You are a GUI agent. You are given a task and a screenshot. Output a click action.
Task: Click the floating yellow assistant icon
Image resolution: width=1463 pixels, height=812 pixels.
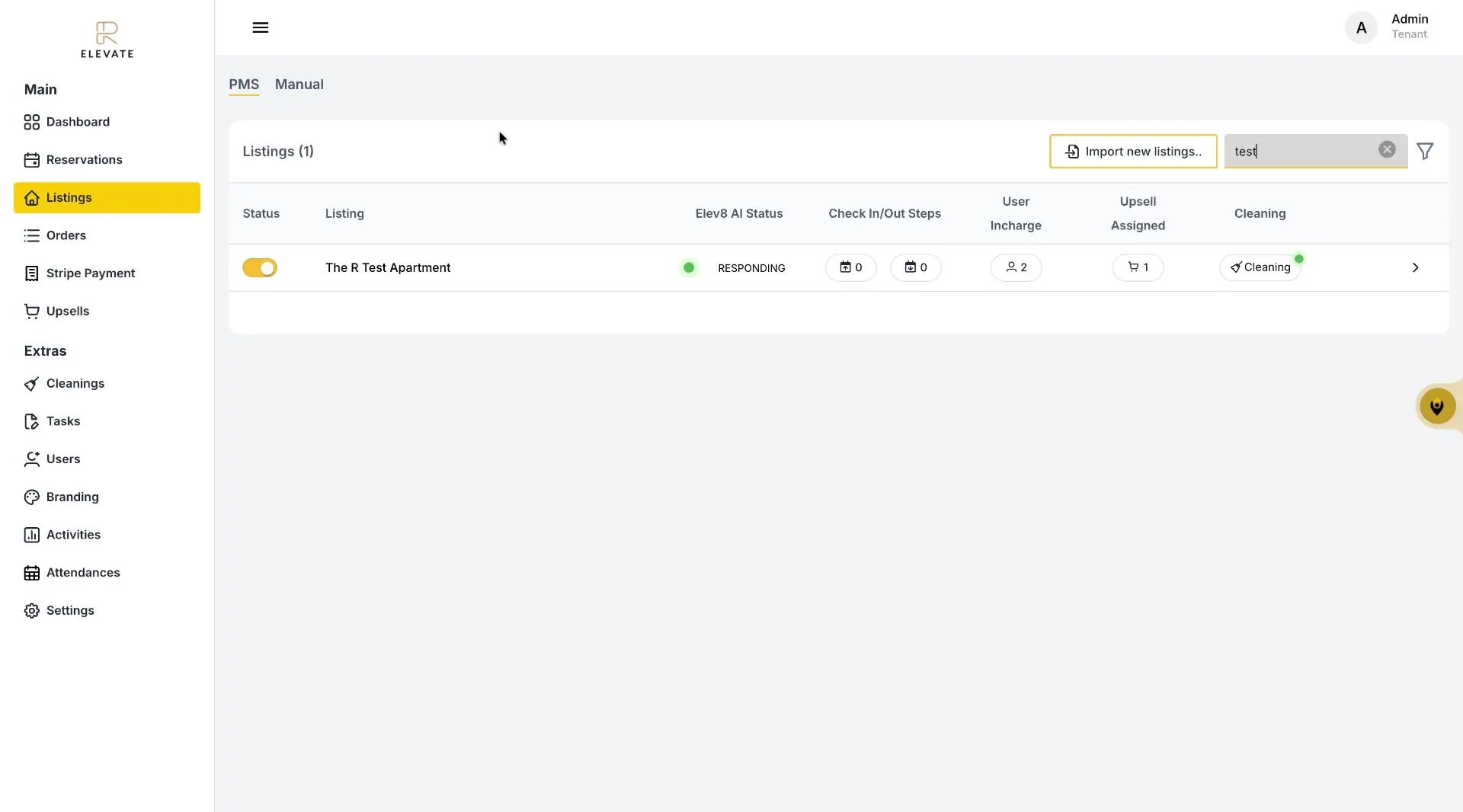coord(1436,407)
